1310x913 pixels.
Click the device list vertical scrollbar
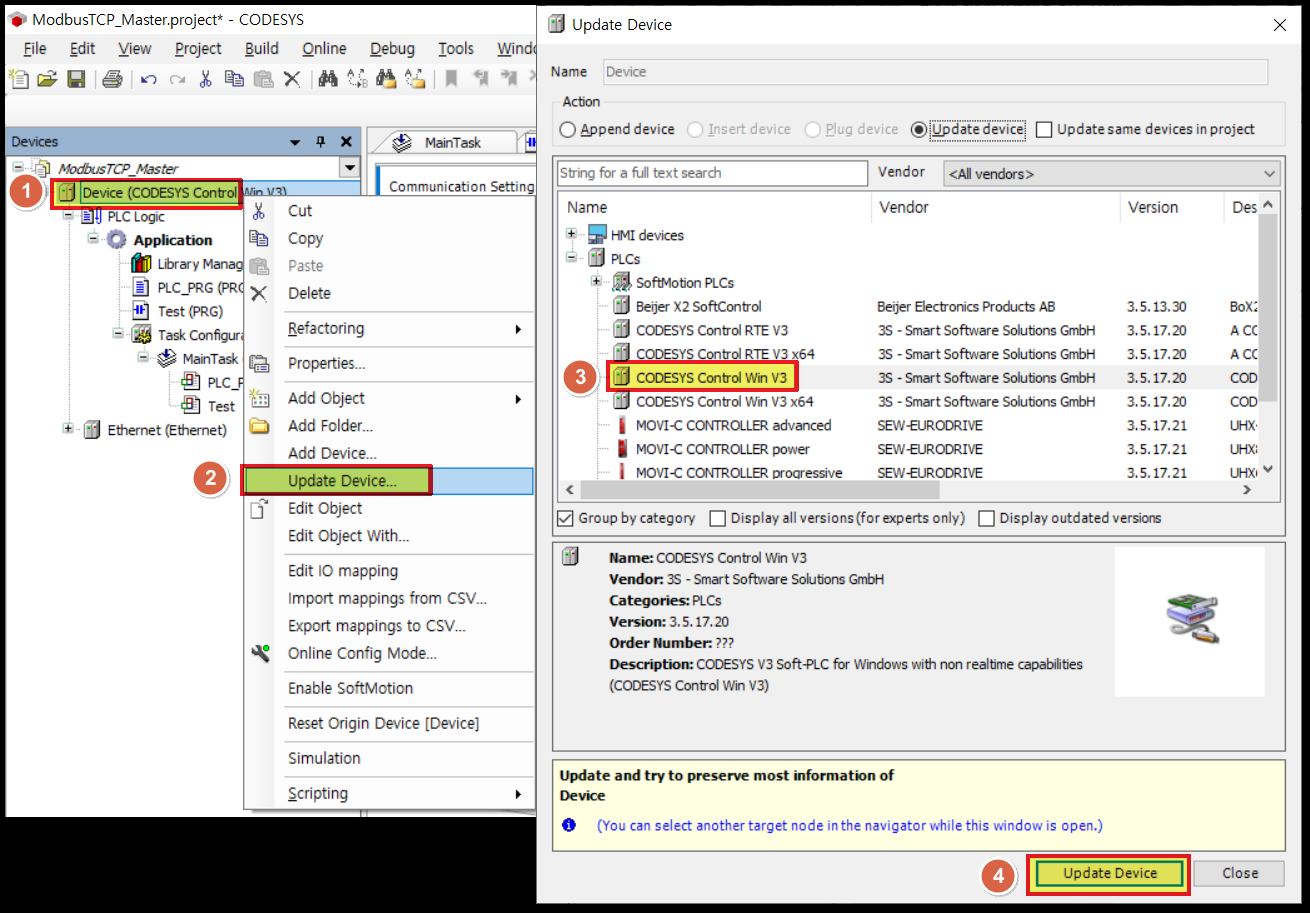coord(1268,306)
